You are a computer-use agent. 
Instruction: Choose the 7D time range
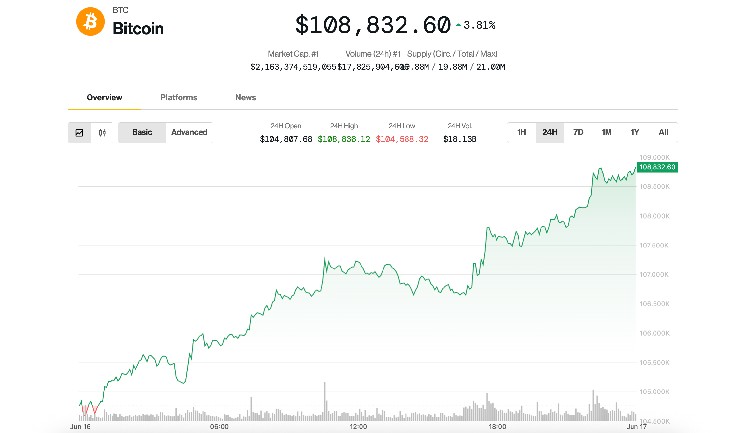click(578, 132)
